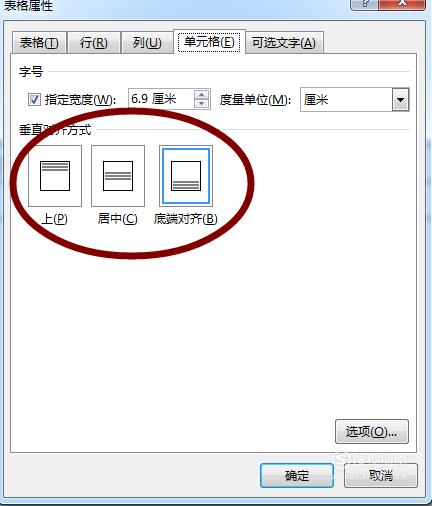
Task: Click the width field showing 6.9 厘米
Action: (161, 99)
